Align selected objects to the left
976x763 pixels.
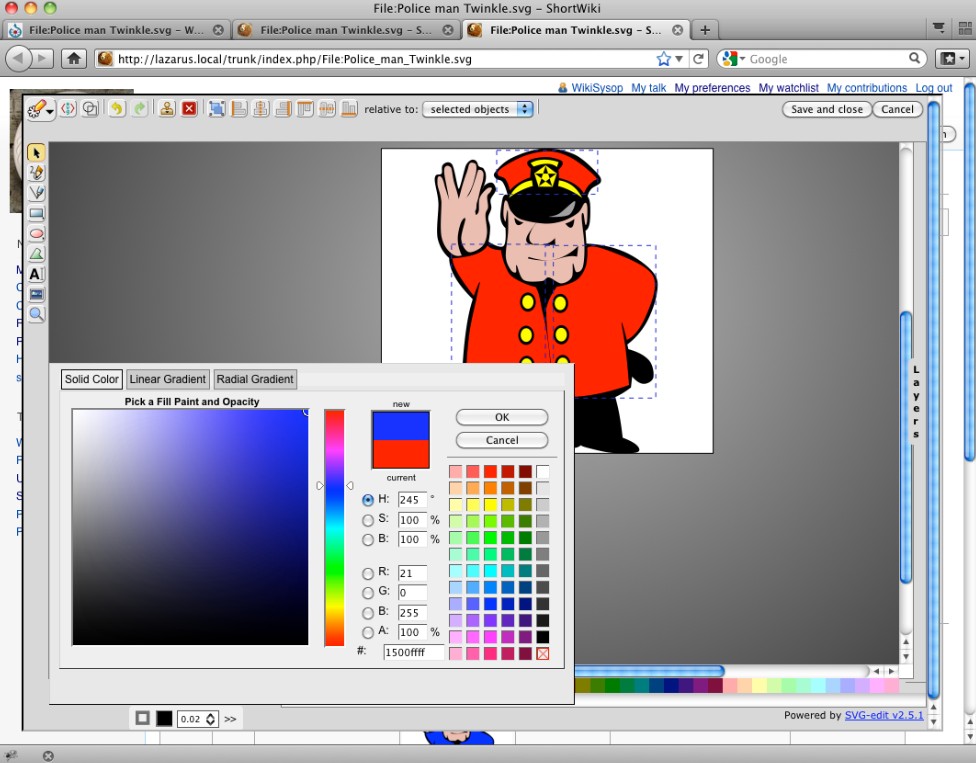click(238, 109)
